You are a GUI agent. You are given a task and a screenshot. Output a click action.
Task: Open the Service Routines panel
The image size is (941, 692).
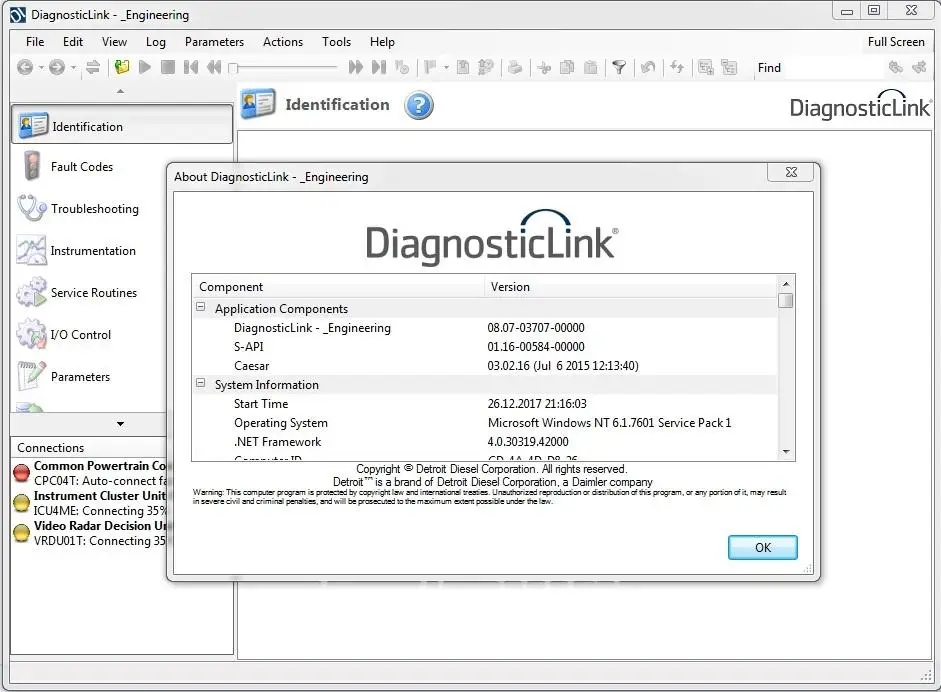coord(94,293)
